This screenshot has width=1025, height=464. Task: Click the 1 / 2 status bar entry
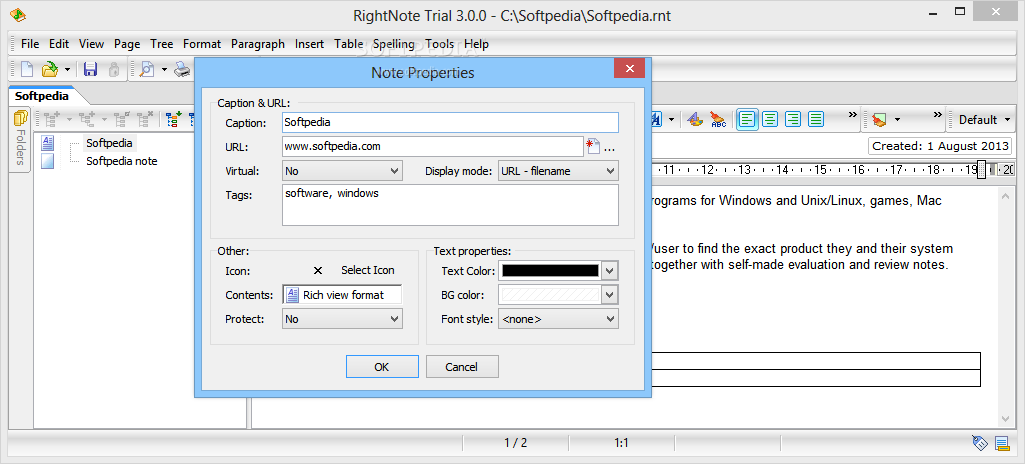pos(515,443)
